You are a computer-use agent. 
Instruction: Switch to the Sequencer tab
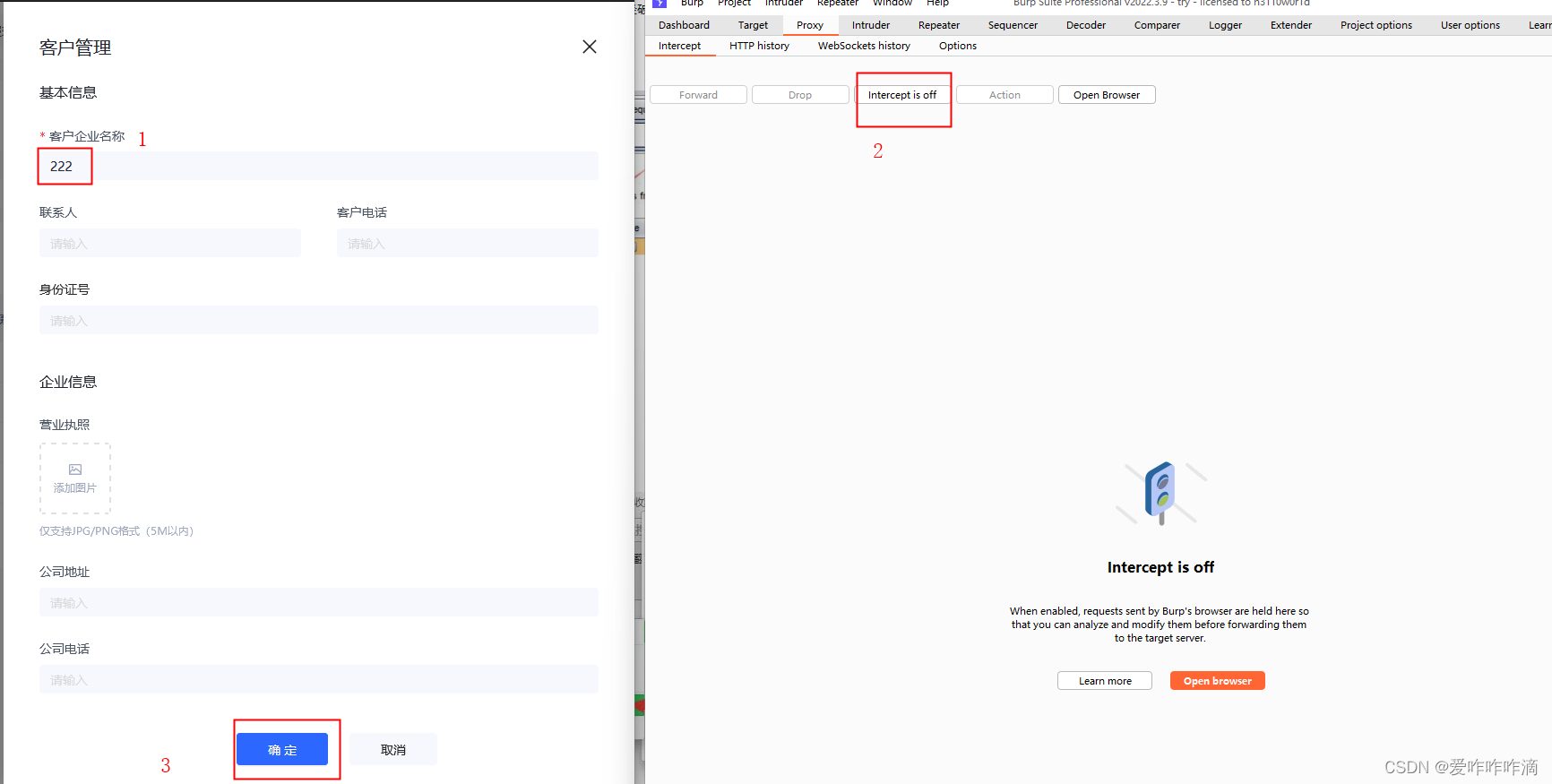tap(1013, 25)
